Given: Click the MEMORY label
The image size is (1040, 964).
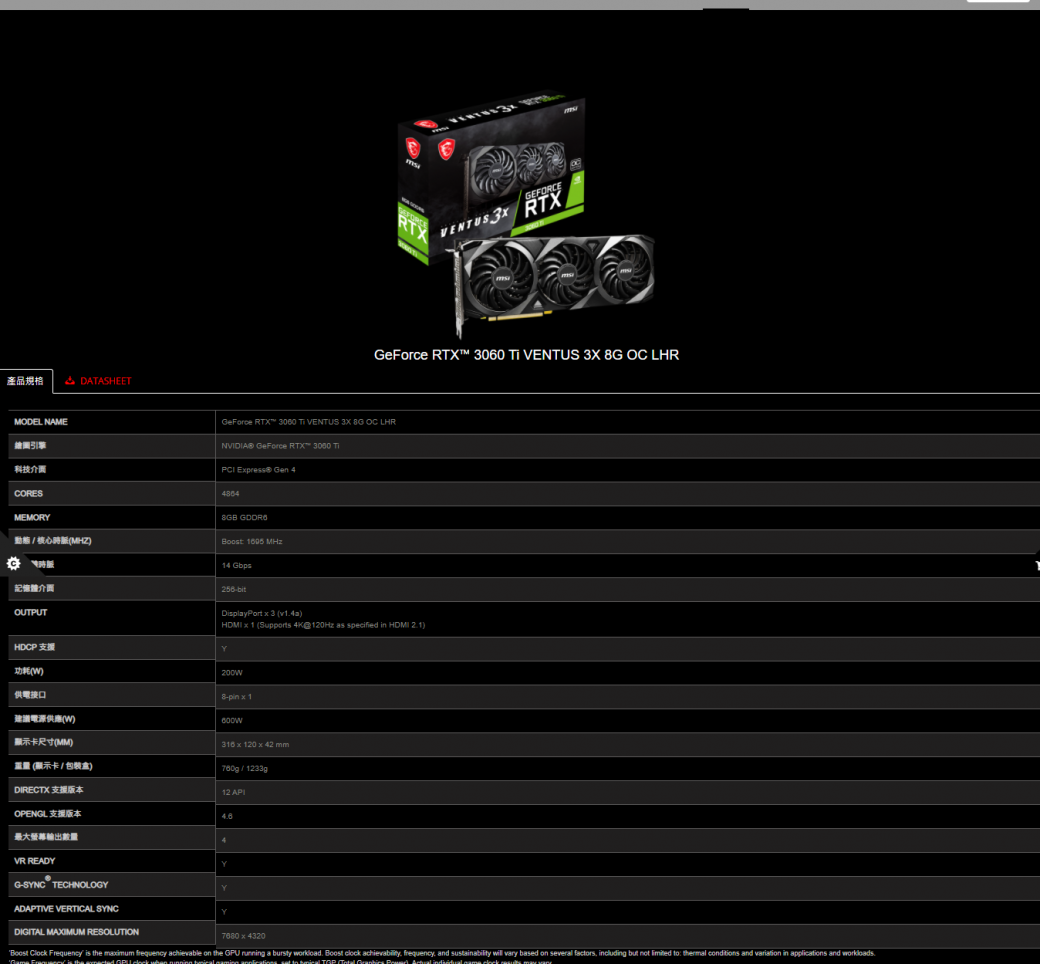Looking at the screenshot, I should 32,517.
